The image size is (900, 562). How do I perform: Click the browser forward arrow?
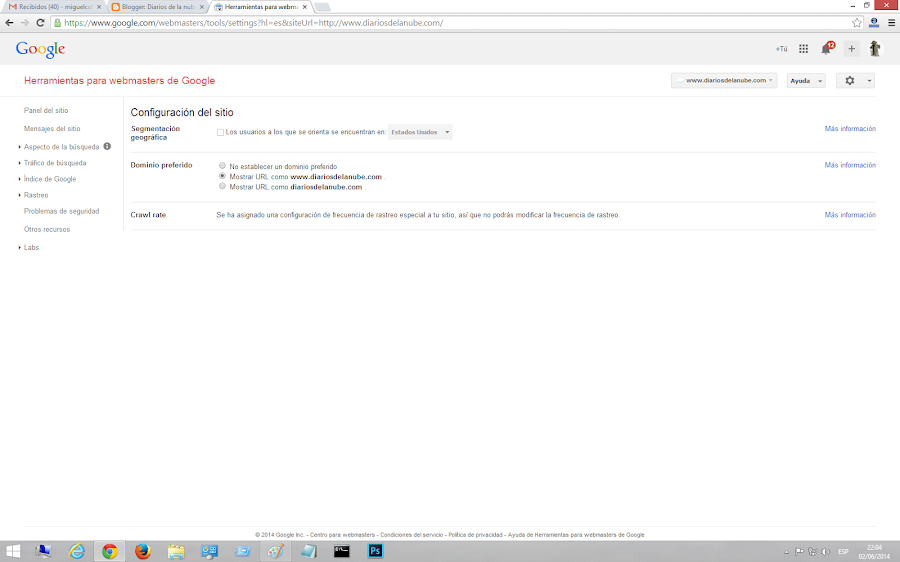tap(25, 23)
